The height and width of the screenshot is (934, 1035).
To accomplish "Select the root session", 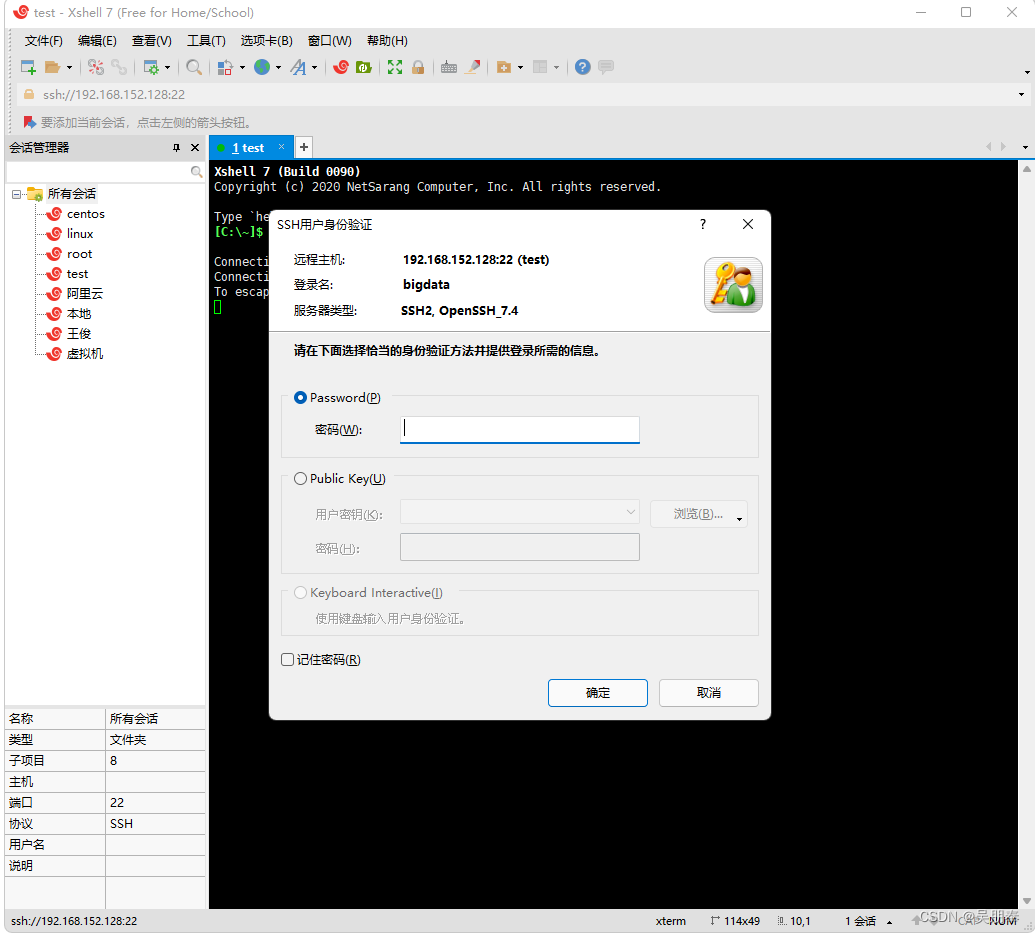I will tap(79, 254).
